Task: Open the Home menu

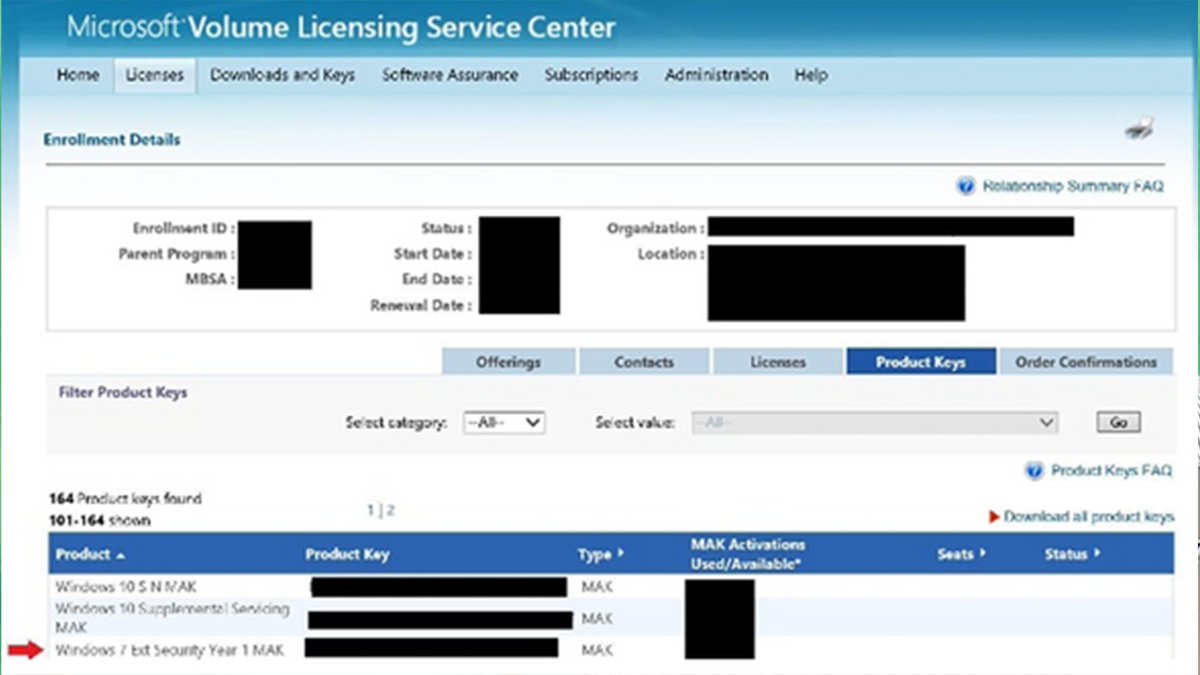Action: coord(78,75)
